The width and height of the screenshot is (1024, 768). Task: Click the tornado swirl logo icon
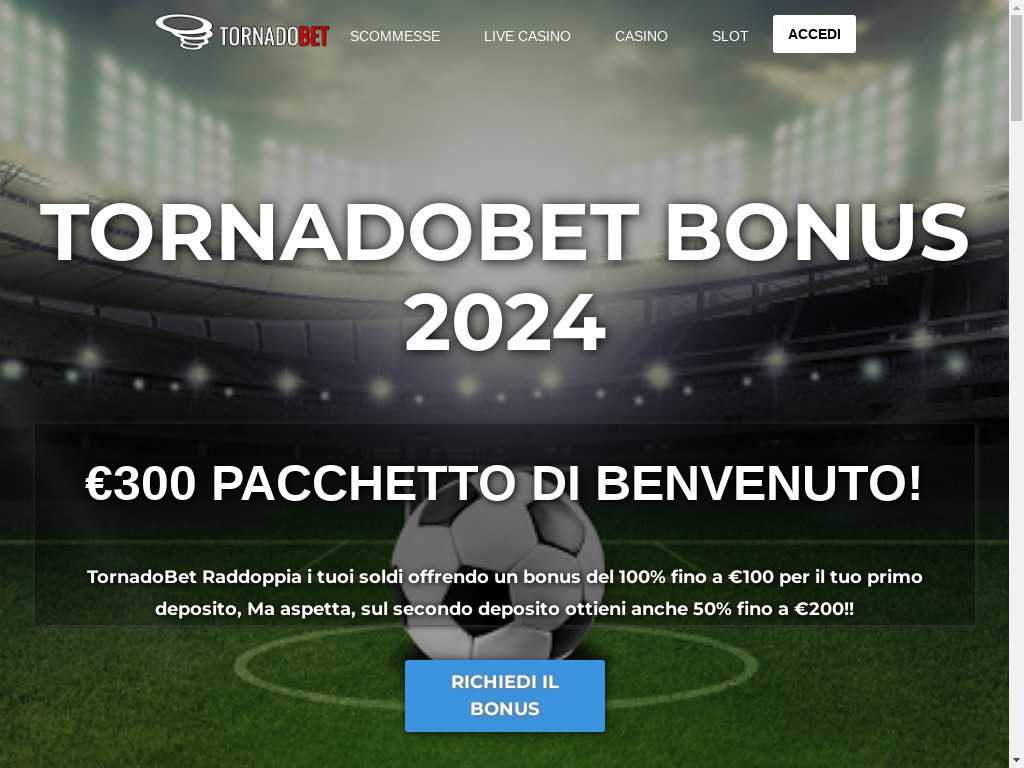click(x=184, y=32)
